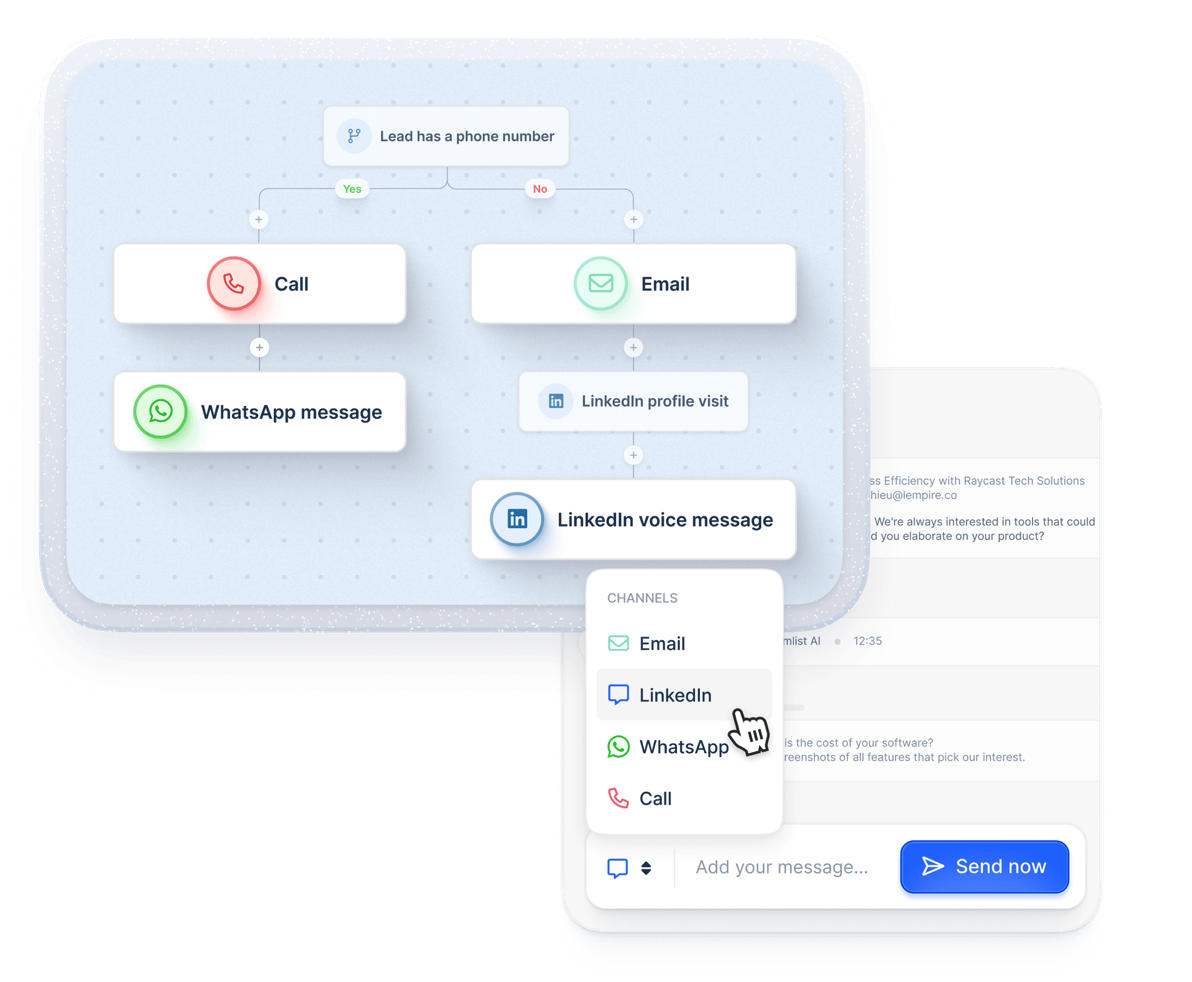Choose WhatsApp from the Channels menu
The width and height of the screenshot is (1192, 982).
(684, 746)
